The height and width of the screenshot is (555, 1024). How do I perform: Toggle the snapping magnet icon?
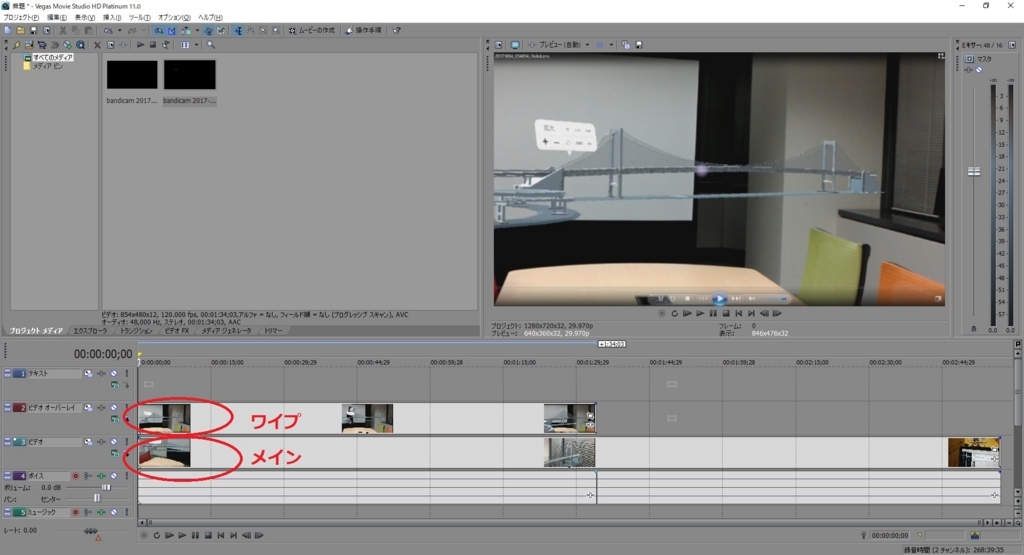158,31
